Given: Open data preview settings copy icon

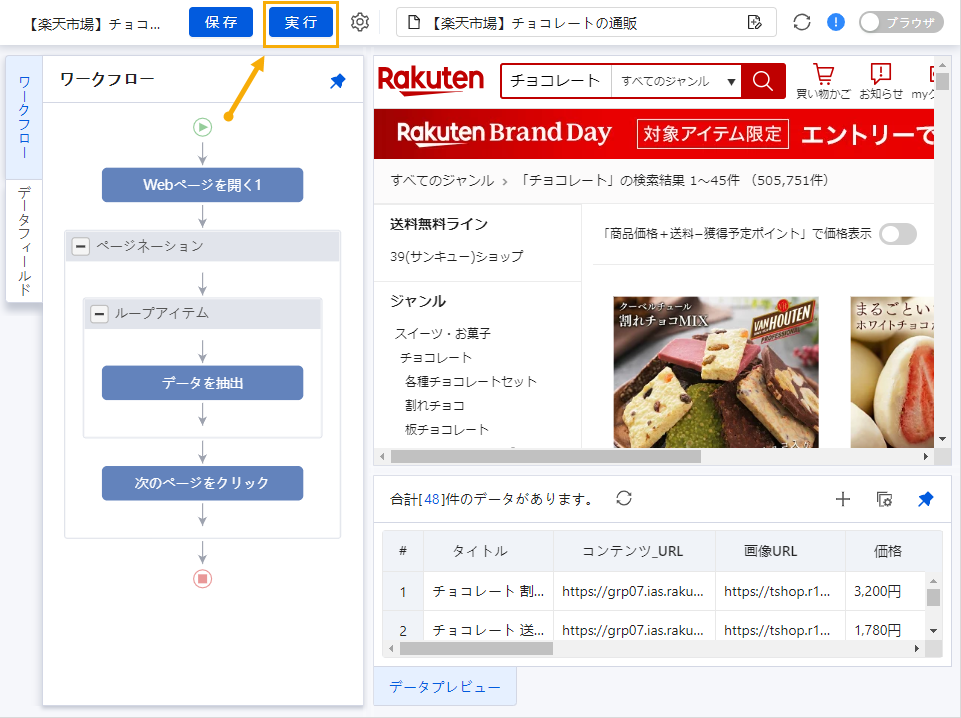Looking at the screenshot, I should [884, 499].
